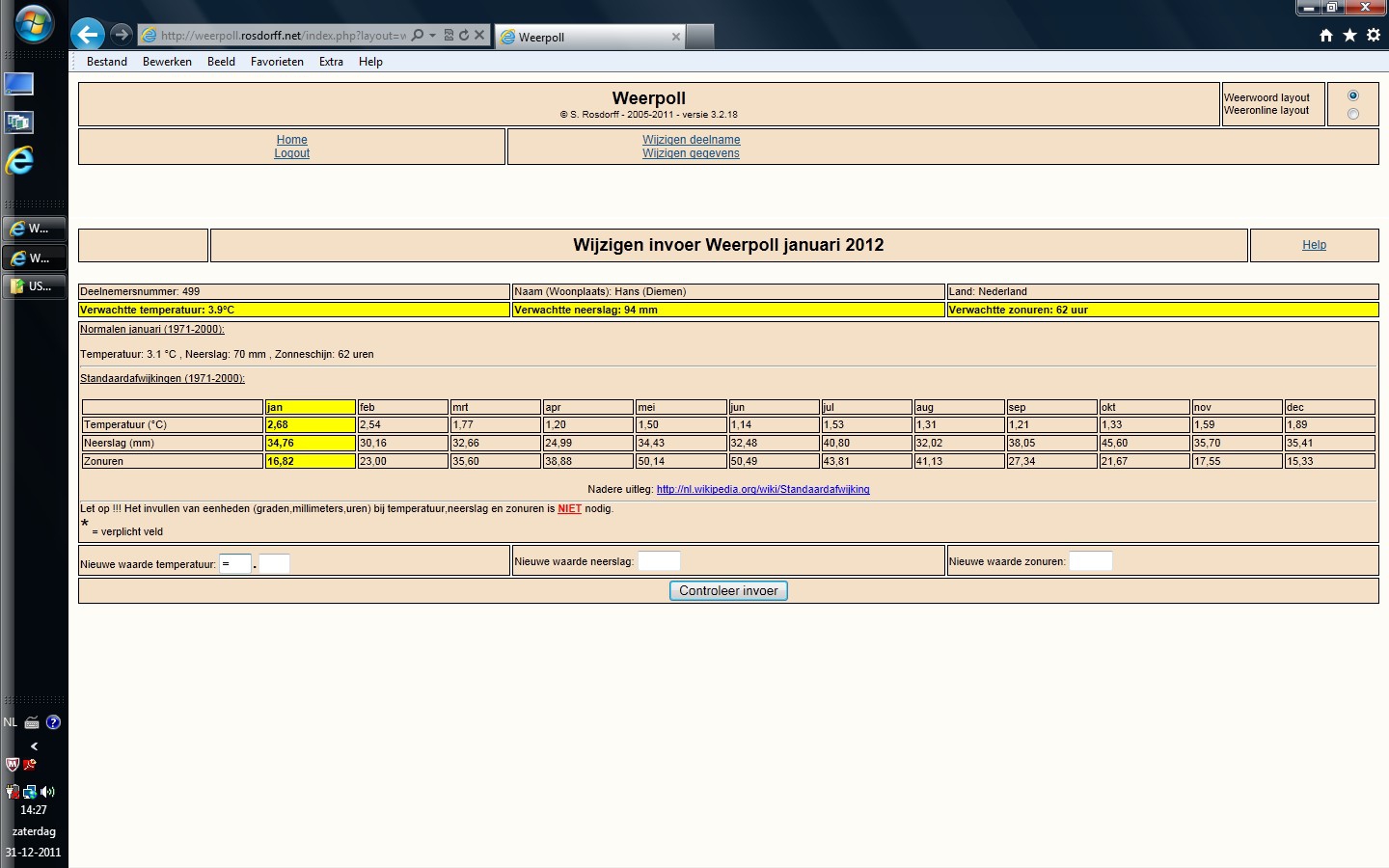The width and height of the screenshot is (1389, 868).
Task: Open the browser tools gear icon
Action: [1374, 36]
